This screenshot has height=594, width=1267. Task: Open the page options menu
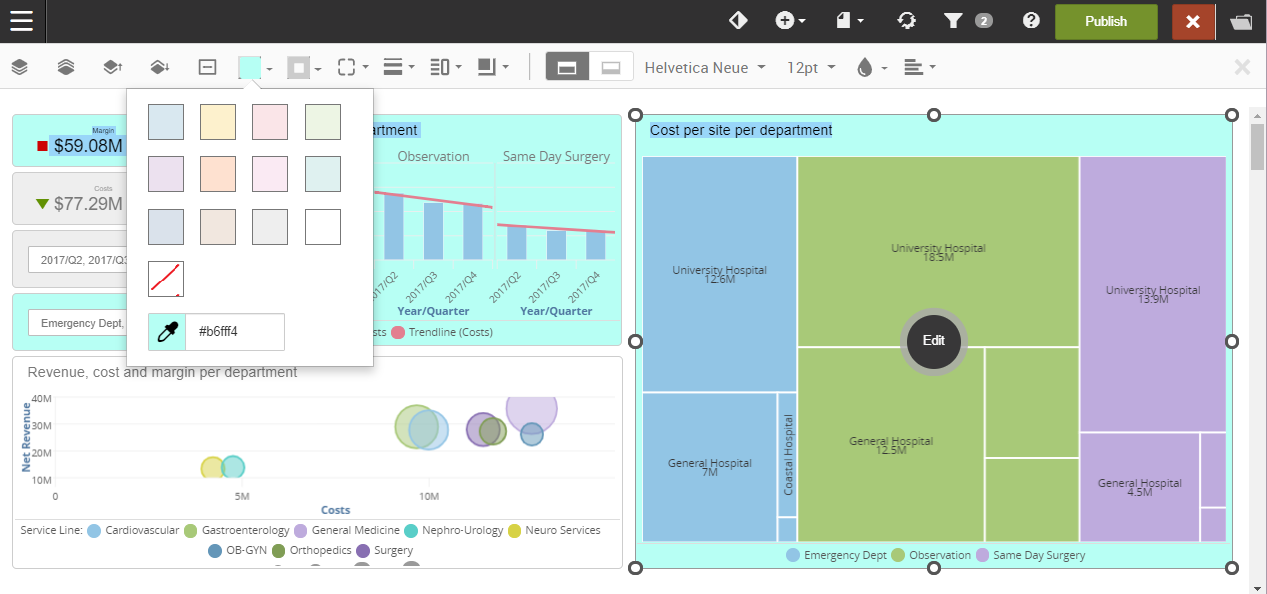point(849,21)
